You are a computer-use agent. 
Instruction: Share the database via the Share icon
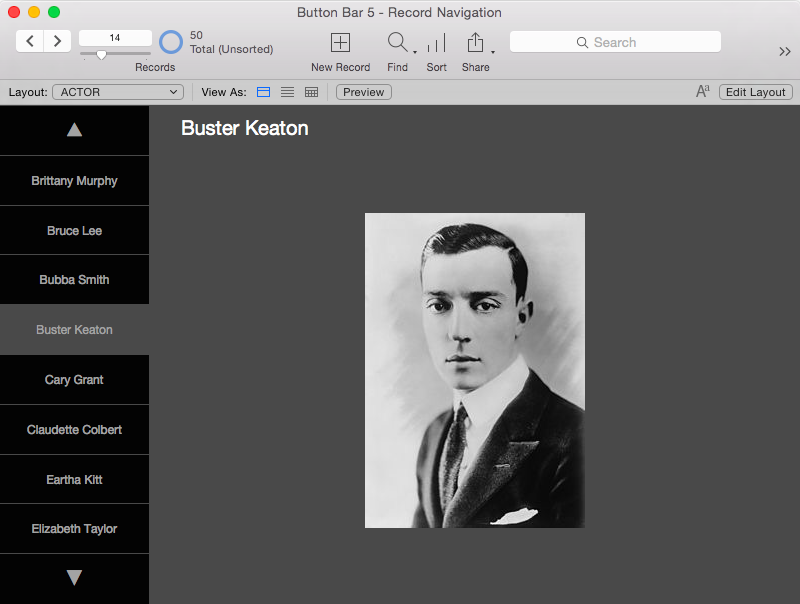coord(475,44)
